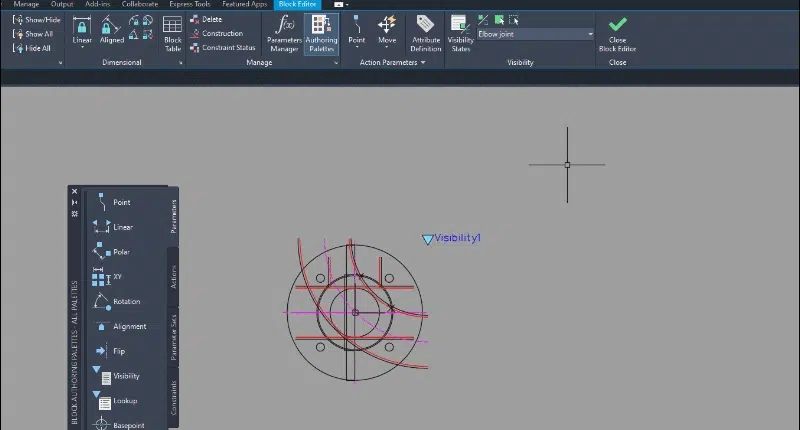The image size is (800, 430).
Task: Select the angular constraint icon in Dimensional panel
Action: tap(134, 35)
